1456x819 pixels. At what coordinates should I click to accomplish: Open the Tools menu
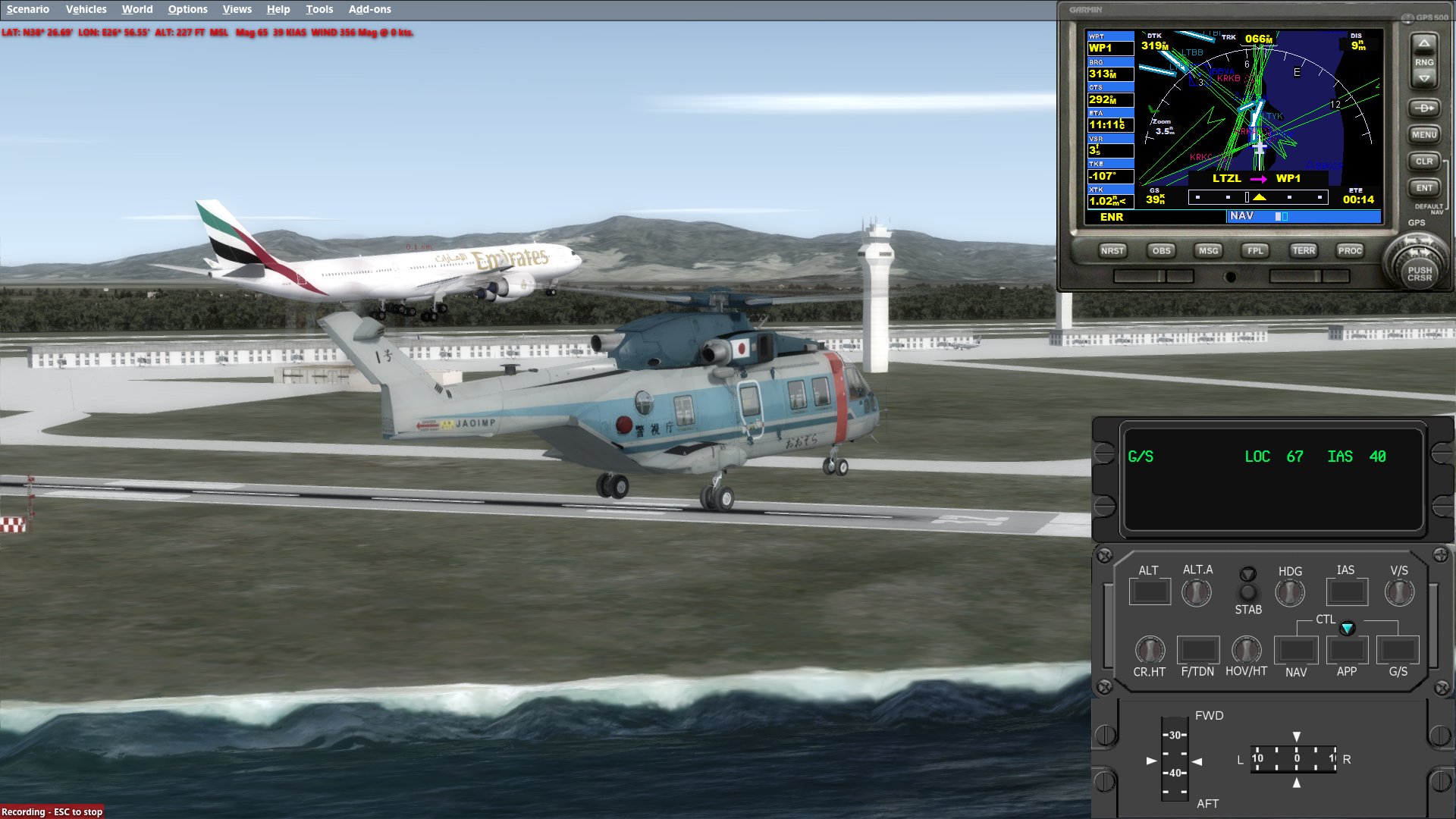(319, 9)
